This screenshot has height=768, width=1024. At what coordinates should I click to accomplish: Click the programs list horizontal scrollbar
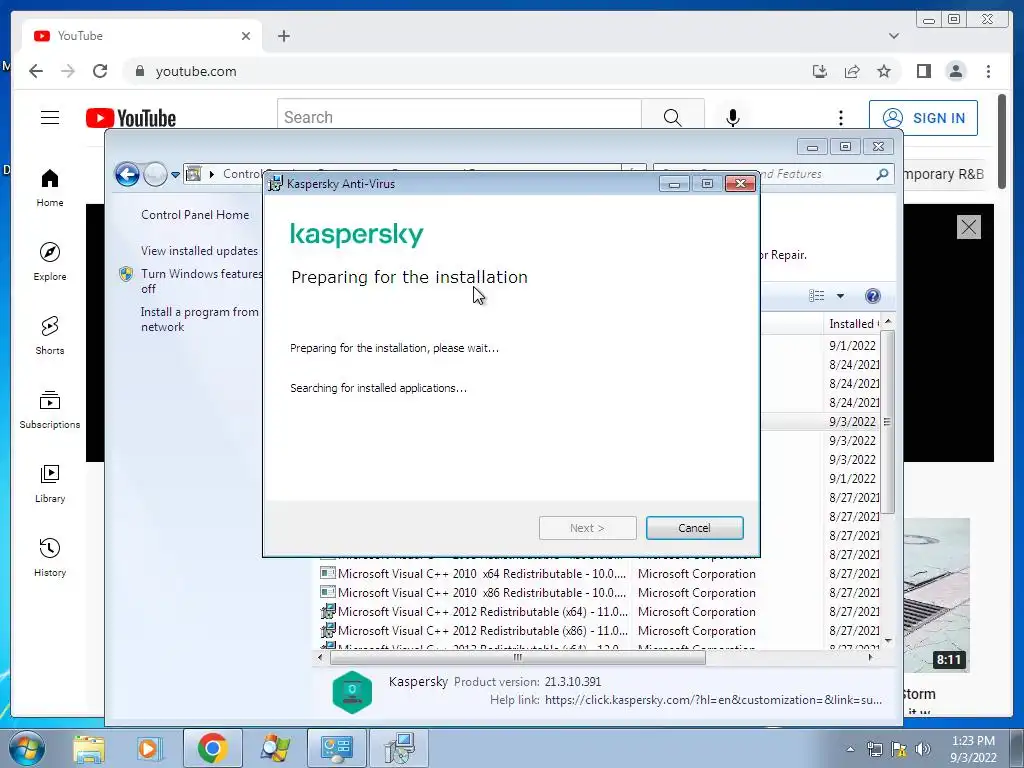point(517,658)
